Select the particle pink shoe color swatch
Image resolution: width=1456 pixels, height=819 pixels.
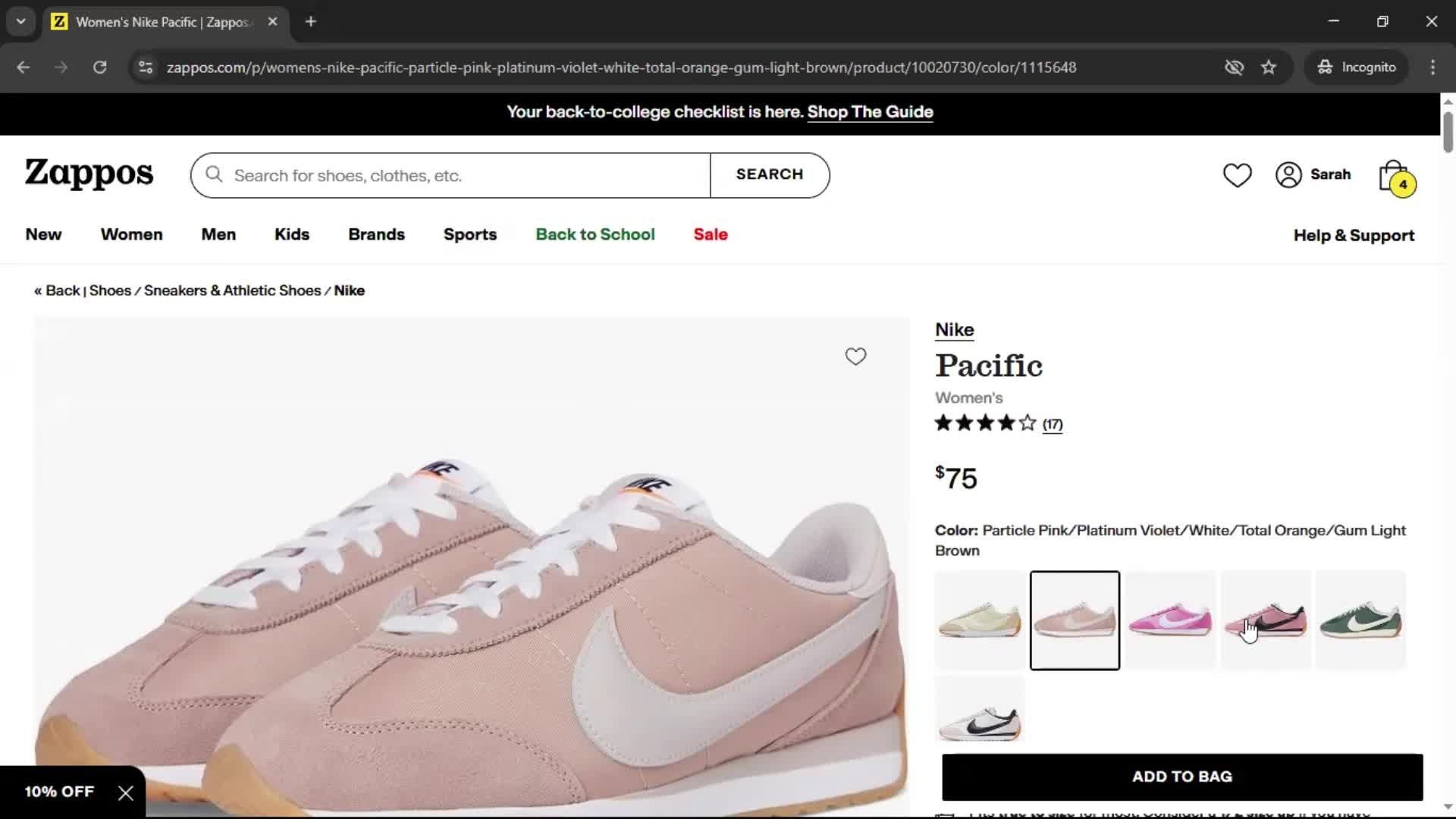[1075, 620]
